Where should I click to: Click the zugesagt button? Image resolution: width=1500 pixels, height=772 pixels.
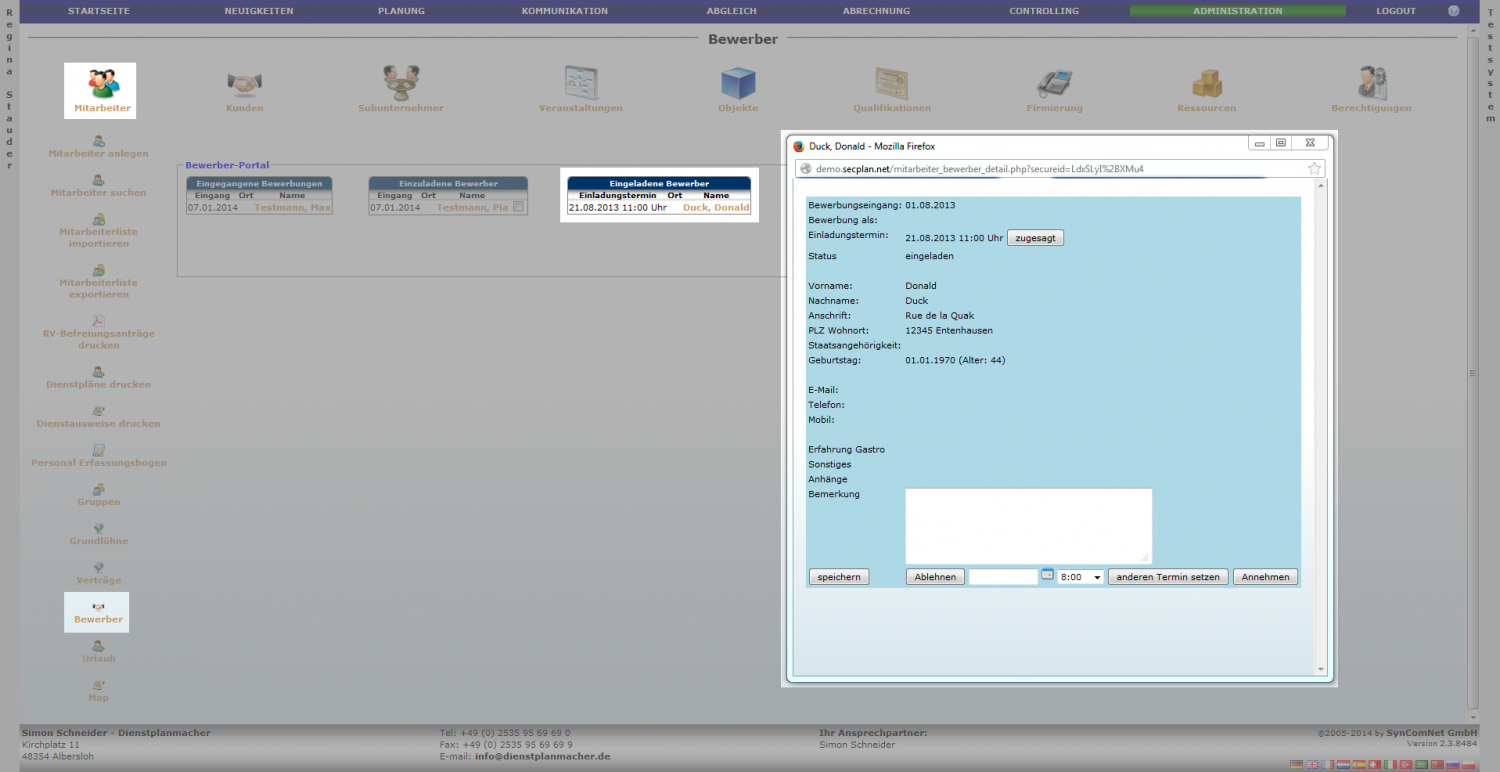tap(1035, 238)
